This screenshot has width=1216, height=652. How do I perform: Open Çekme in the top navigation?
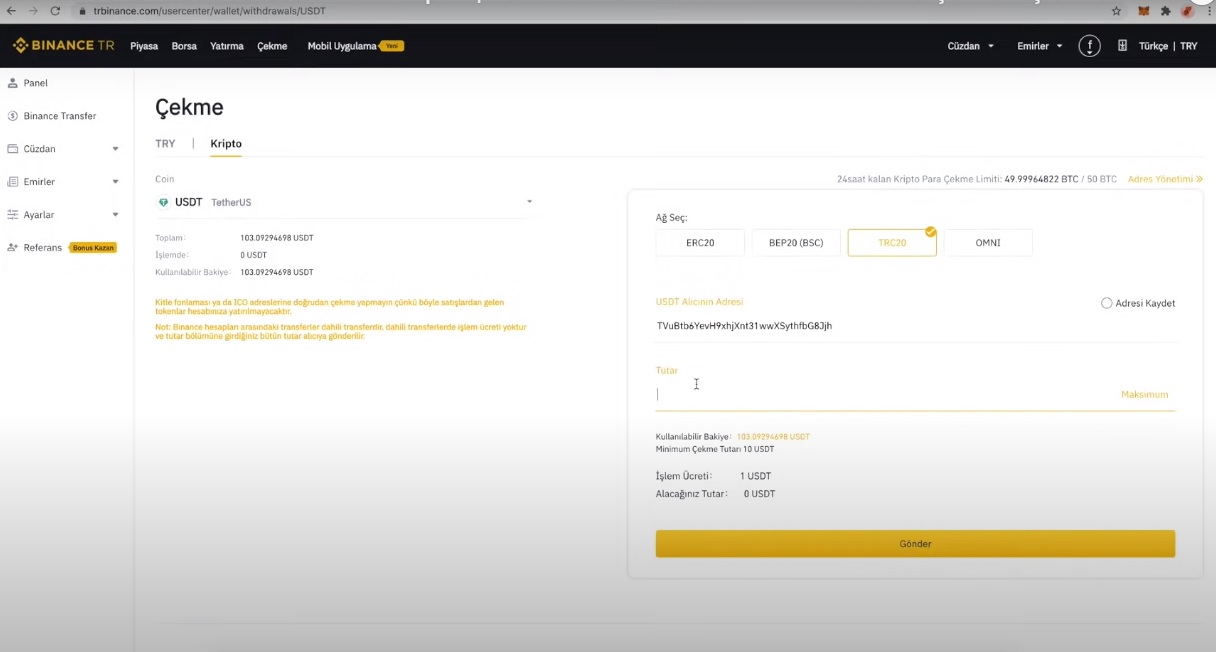coord(272,46)
